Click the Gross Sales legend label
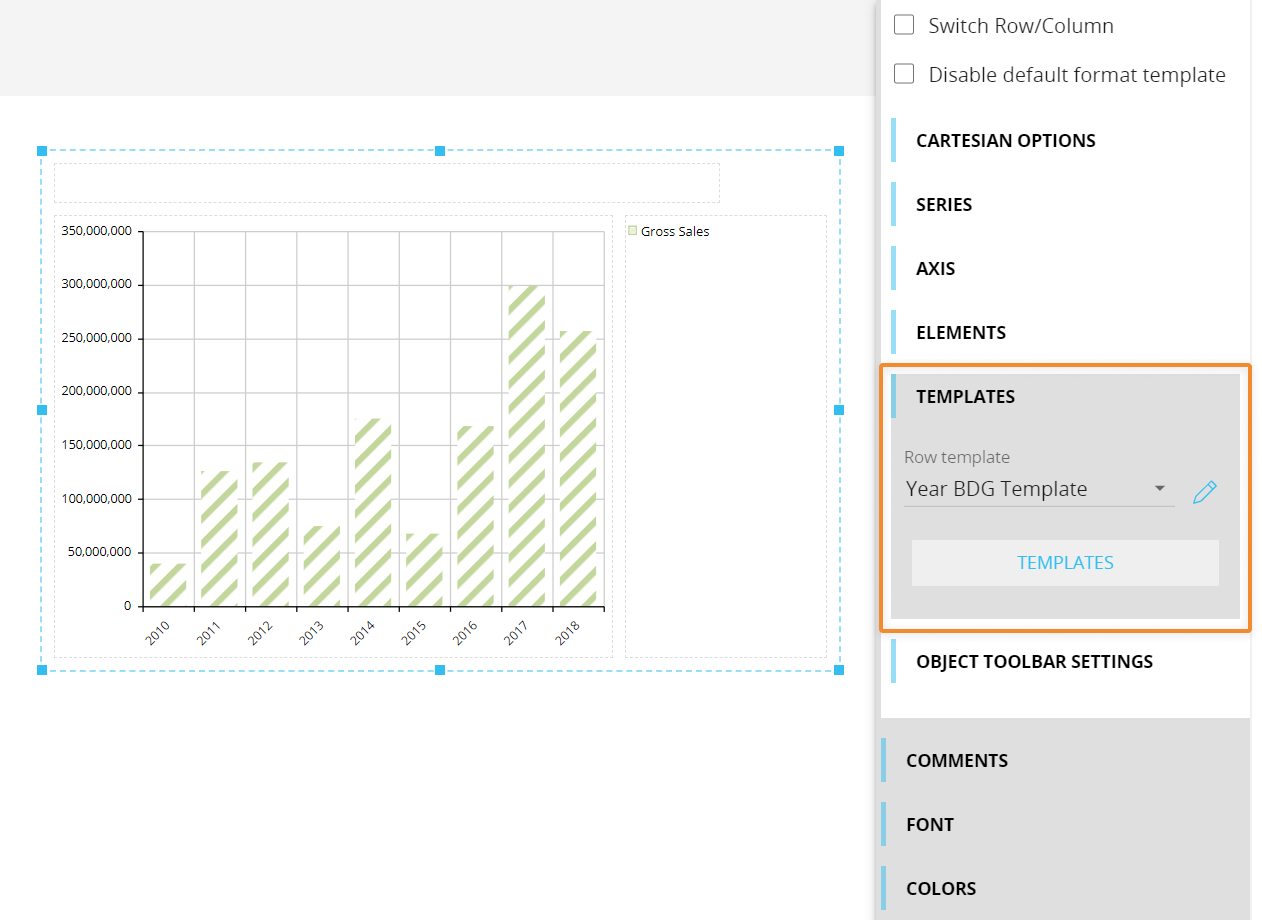 pos(675,231)
